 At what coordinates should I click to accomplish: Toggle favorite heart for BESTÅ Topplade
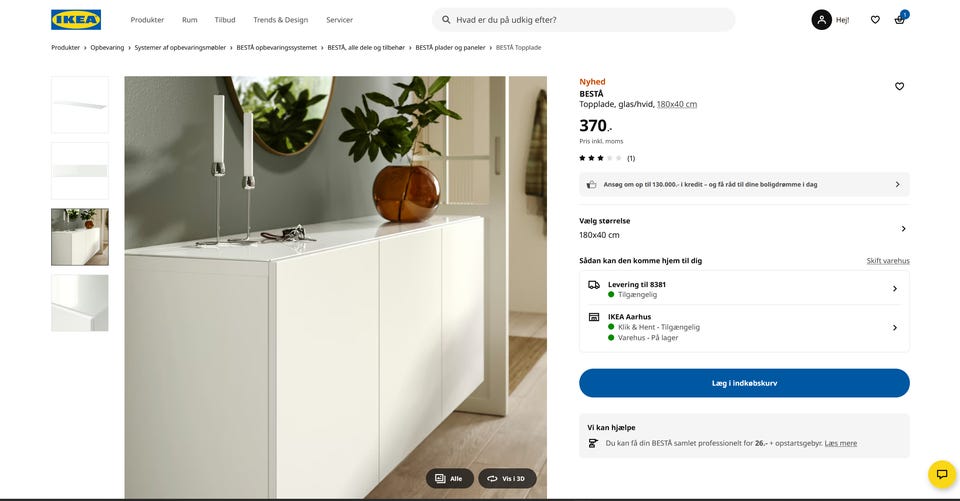(x=899, y=86)
